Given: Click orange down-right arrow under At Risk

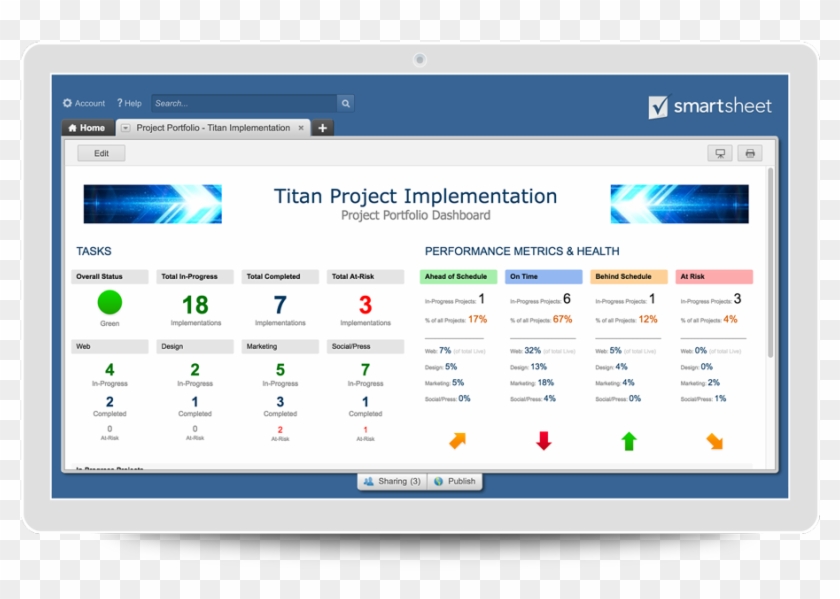Looking at the screenshot, I should click(x=715, y=441).
